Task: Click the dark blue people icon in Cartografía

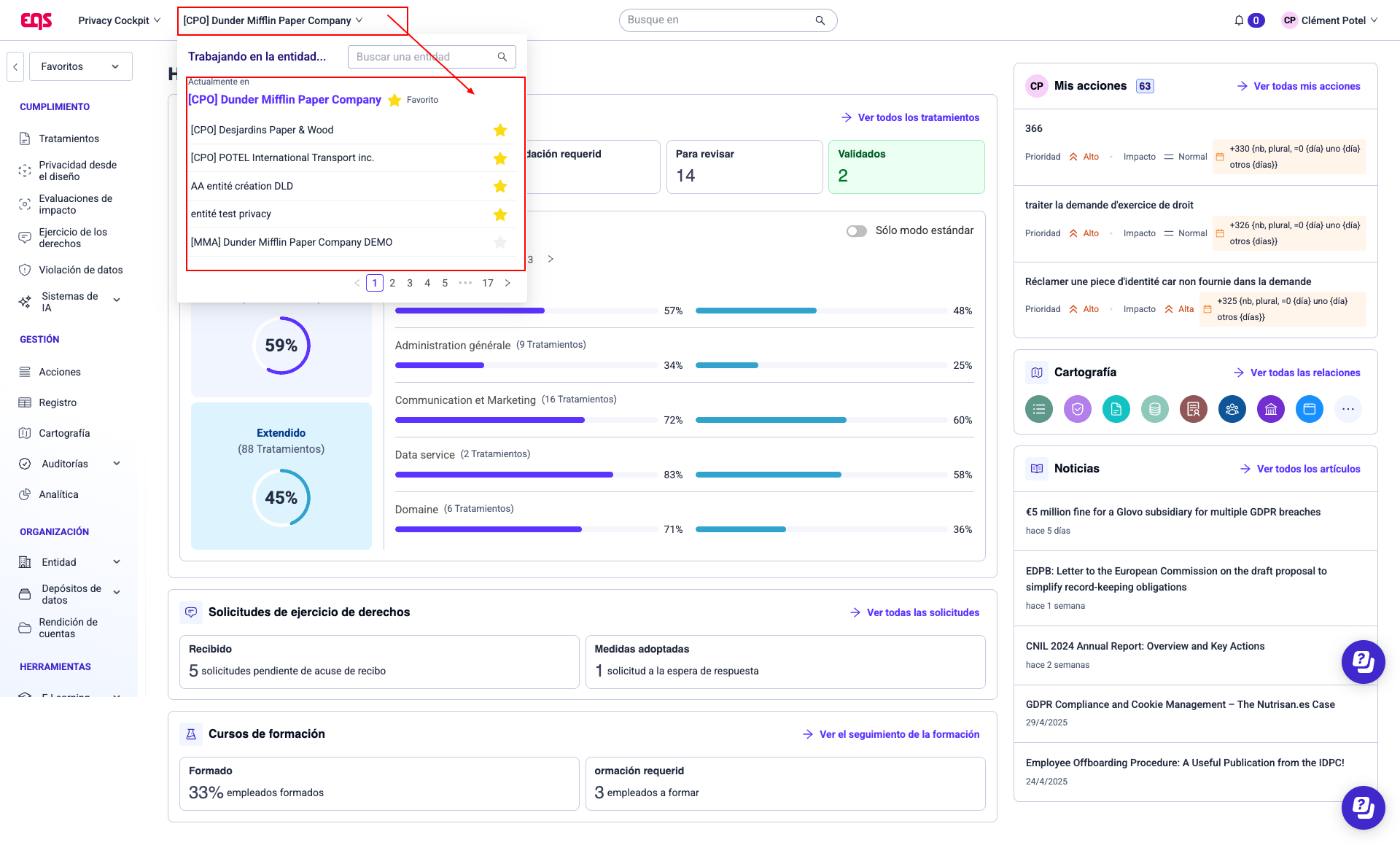Action: click(x=1232, y=409)
